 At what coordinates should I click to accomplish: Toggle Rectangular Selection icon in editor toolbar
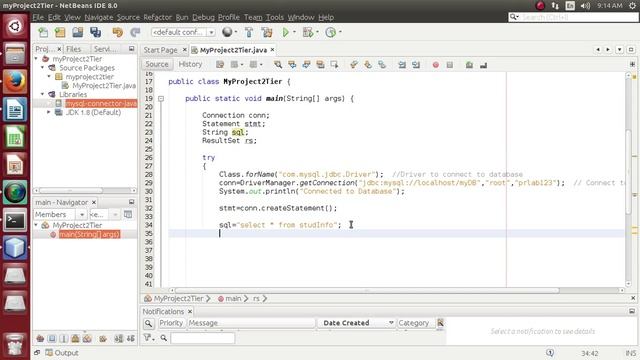click(334, 64)
